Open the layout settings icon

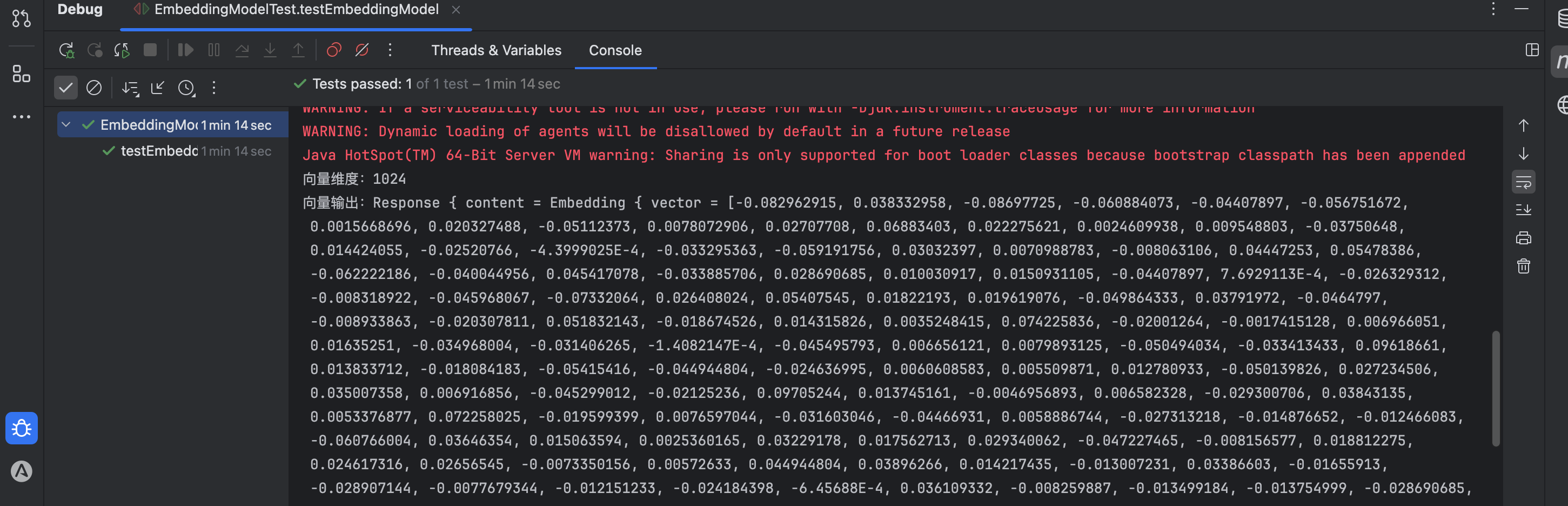1532,50
